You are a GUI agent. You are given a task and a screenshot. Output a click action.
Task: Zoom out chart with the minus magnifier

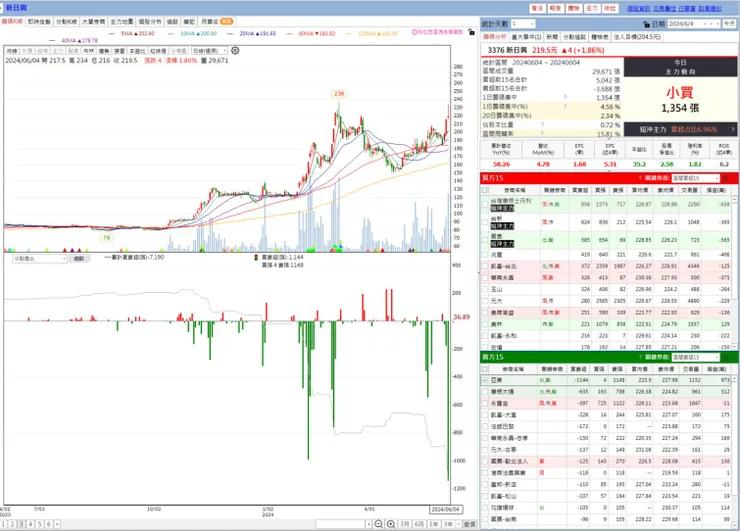378,524
